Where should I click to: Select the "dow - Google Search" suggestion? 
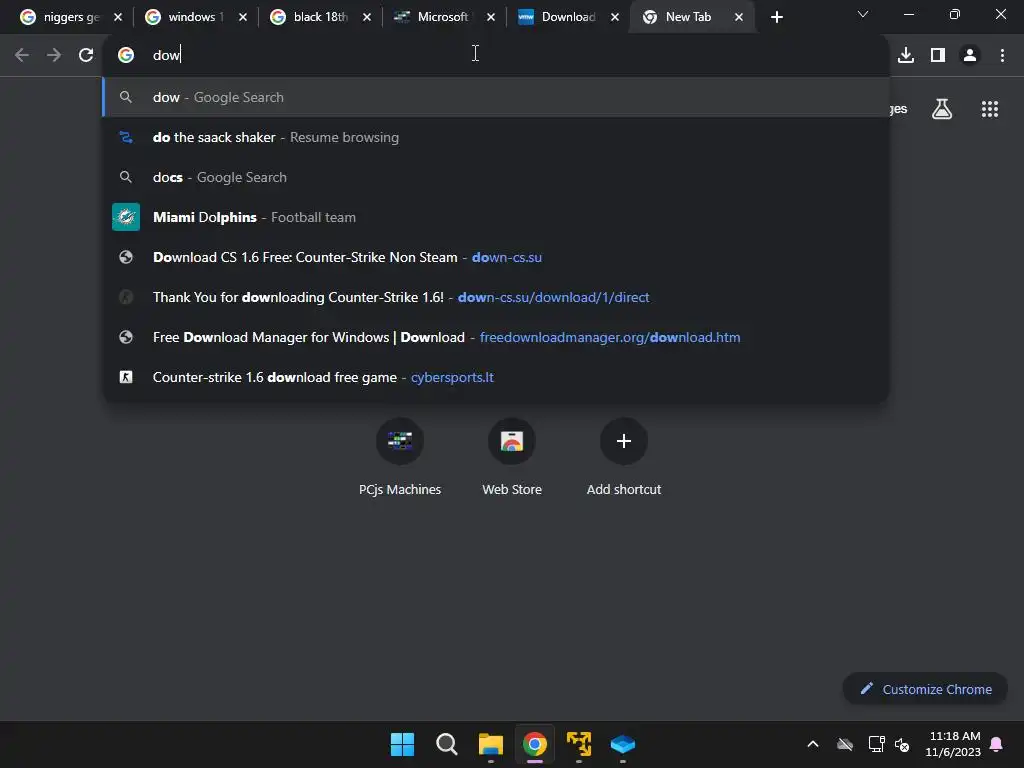496,97
